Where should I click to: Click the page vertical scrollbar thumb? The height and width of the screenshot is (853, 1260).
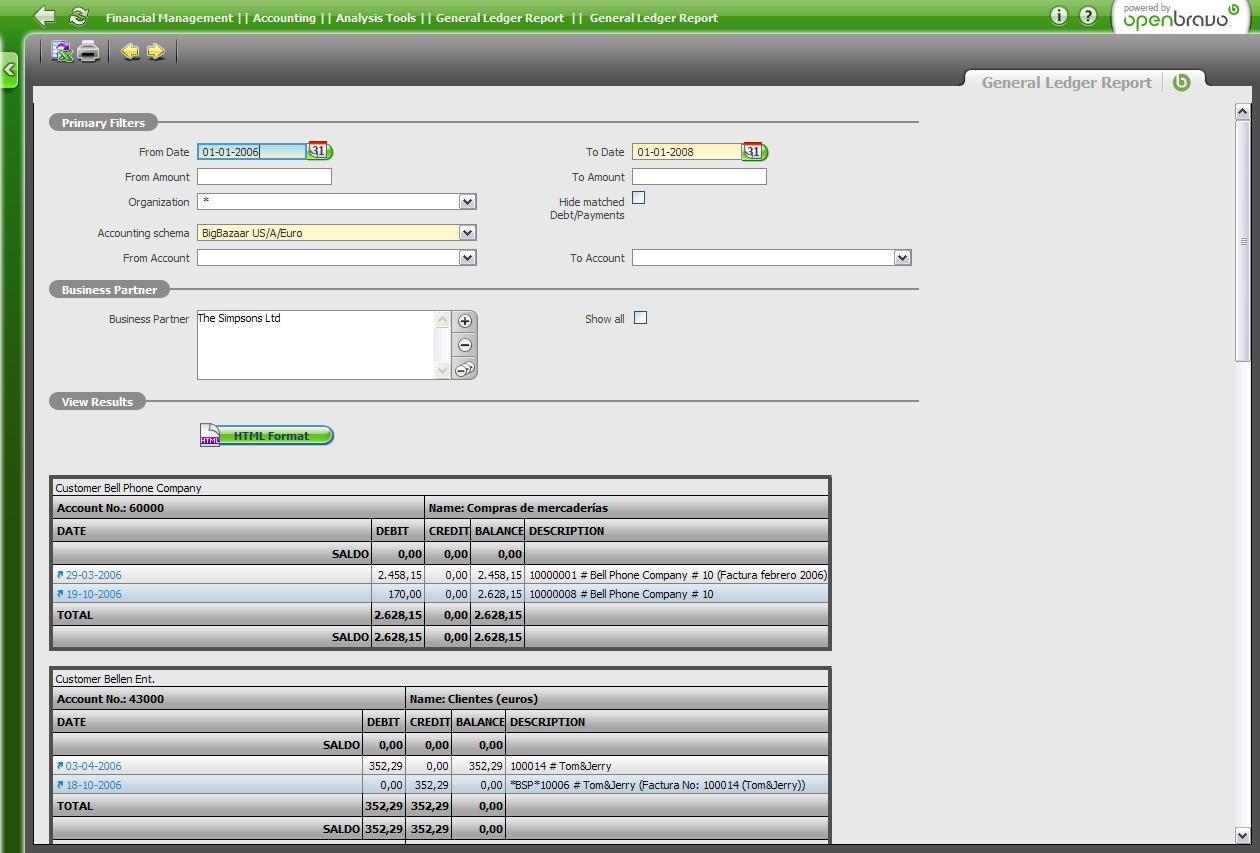tap(1243, 240)
